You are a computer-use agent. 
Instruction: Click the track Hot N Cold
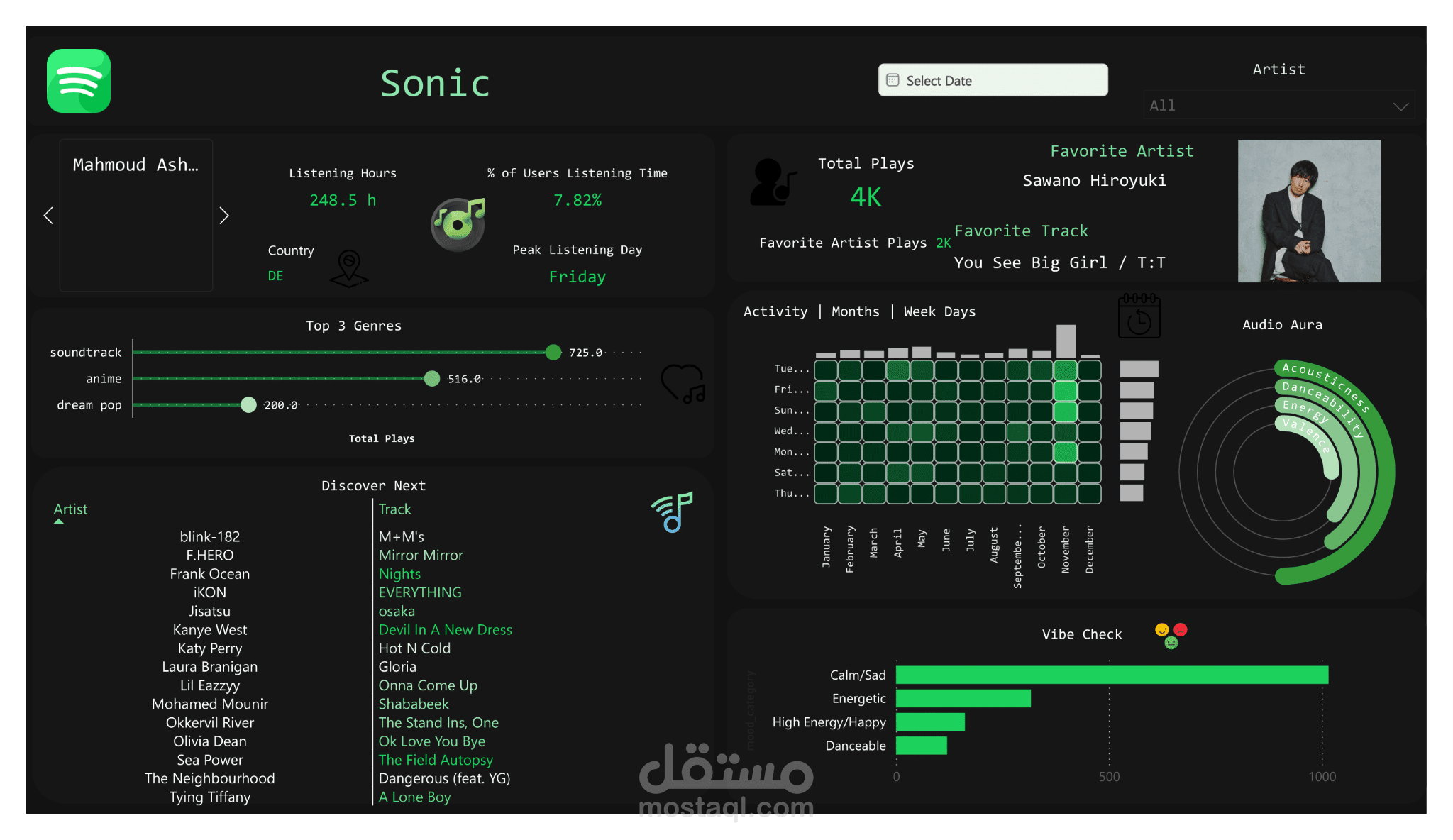click(x=414, y=648)
